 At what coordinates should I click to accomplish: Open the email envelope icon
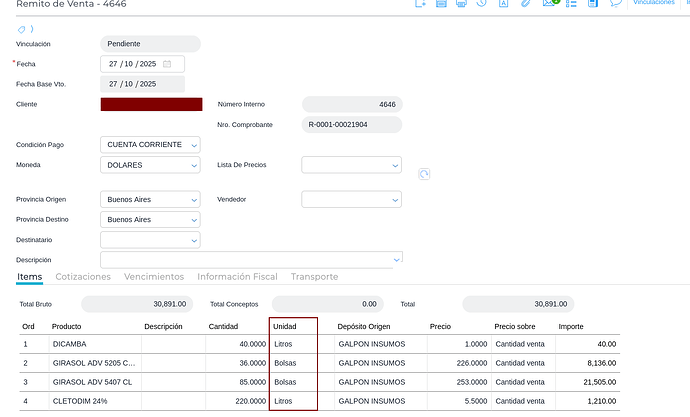pyautogui.click(x=548, y=4)
